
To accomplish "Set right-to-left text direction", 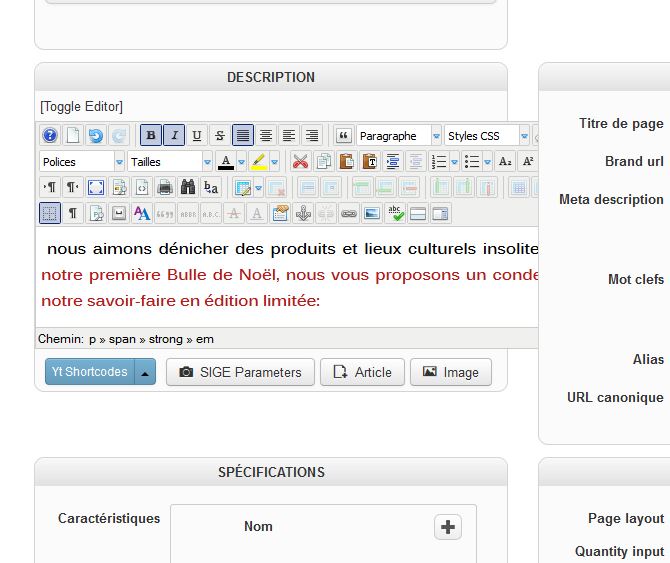I will click(x=73, y=188).
